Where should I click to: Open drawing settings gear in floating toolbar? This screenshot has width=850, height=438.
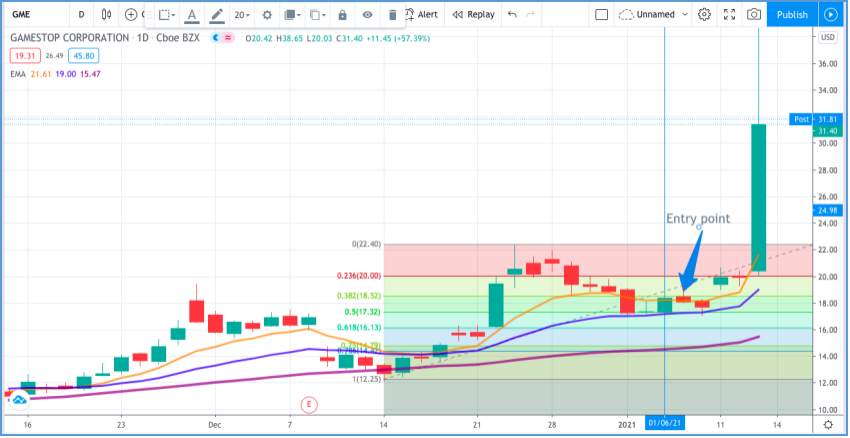[267, 15]
